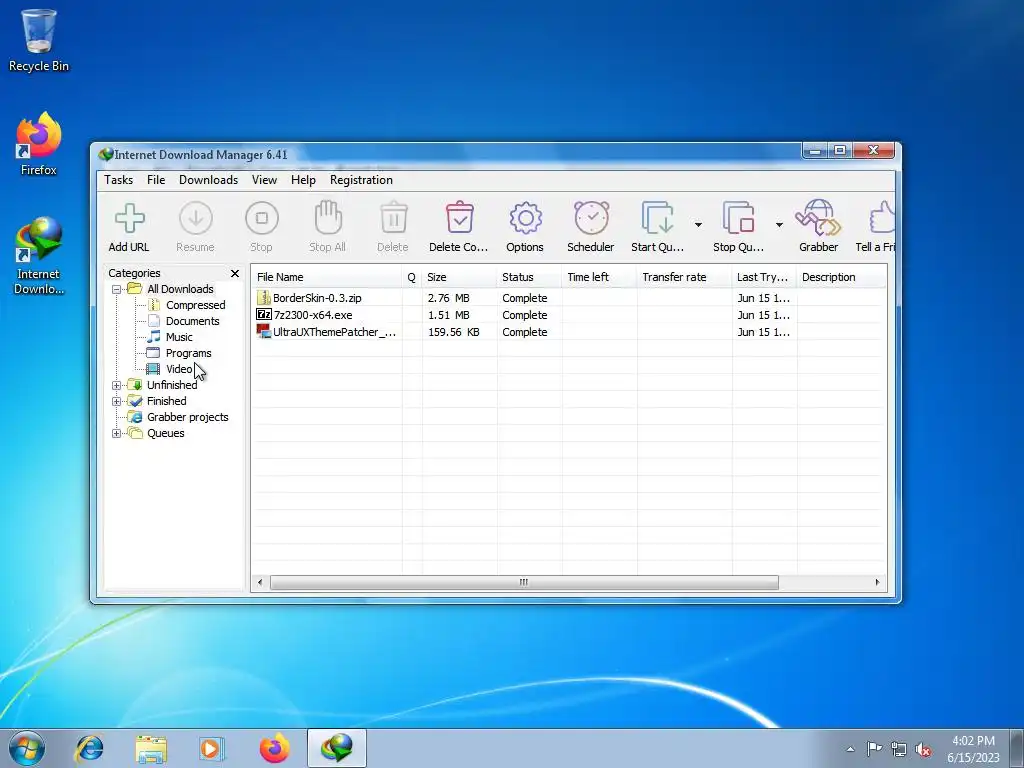Open the Downloads menu
1024x768 pixels.
pyautogui.click(x=208, y=180)
